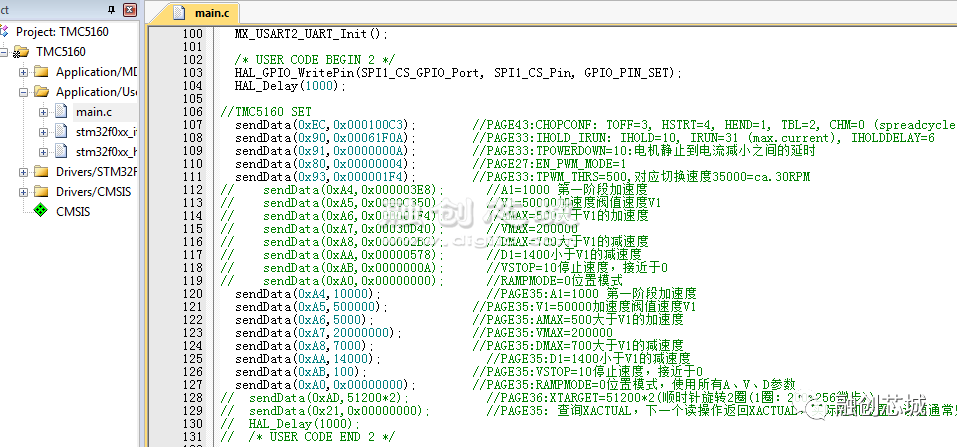This screenshot has height=447, width=957.
Task: Click the Drivers/CMSIS folder icon
Action: coord(41,191)
